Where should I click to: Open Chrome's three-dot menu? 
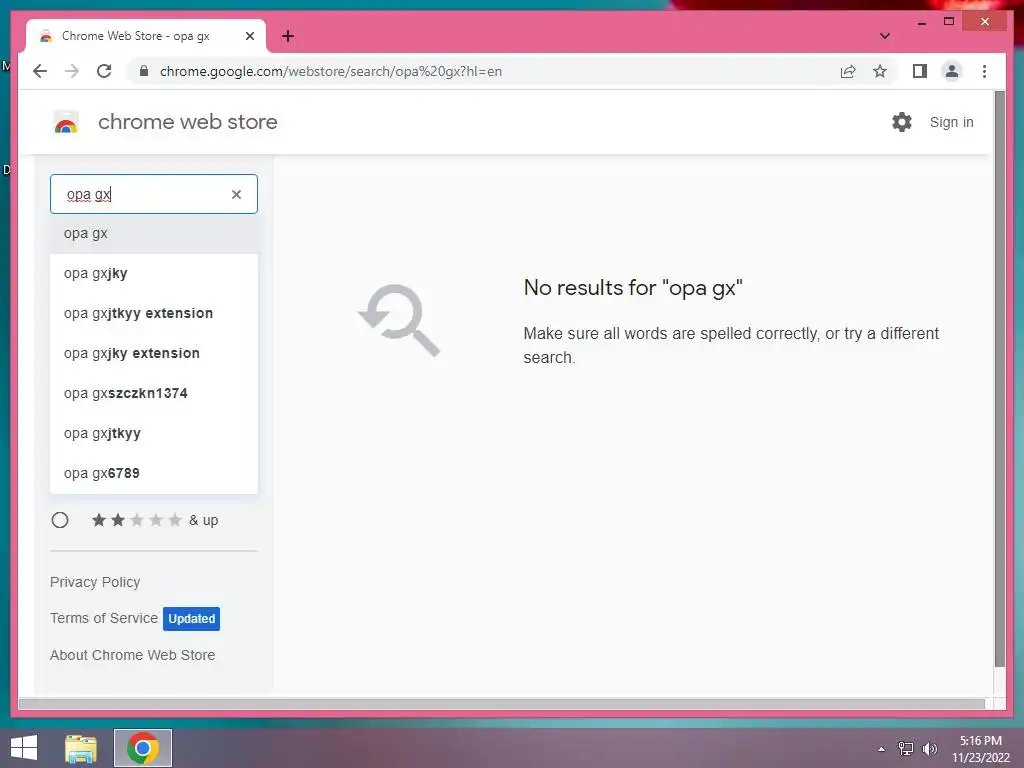tap(984, 71)
